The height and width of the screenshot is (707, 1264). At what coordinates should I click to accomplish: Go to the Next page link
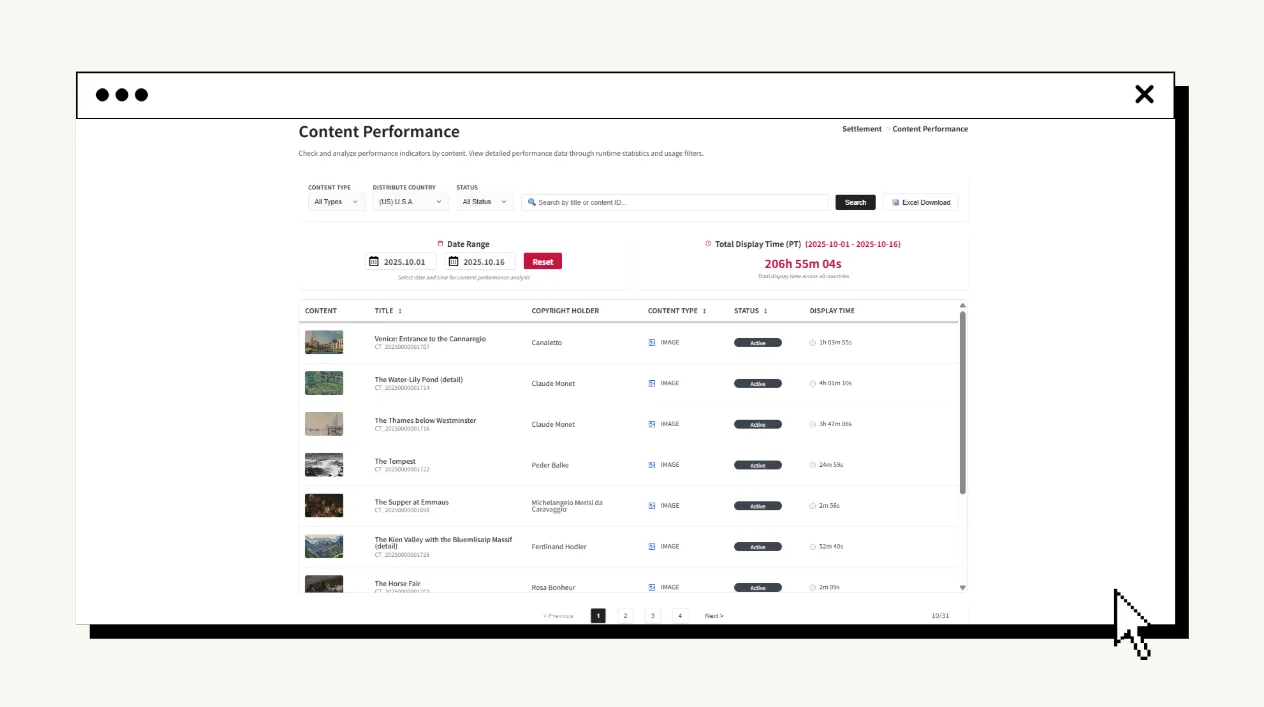[x=714, y=616]
